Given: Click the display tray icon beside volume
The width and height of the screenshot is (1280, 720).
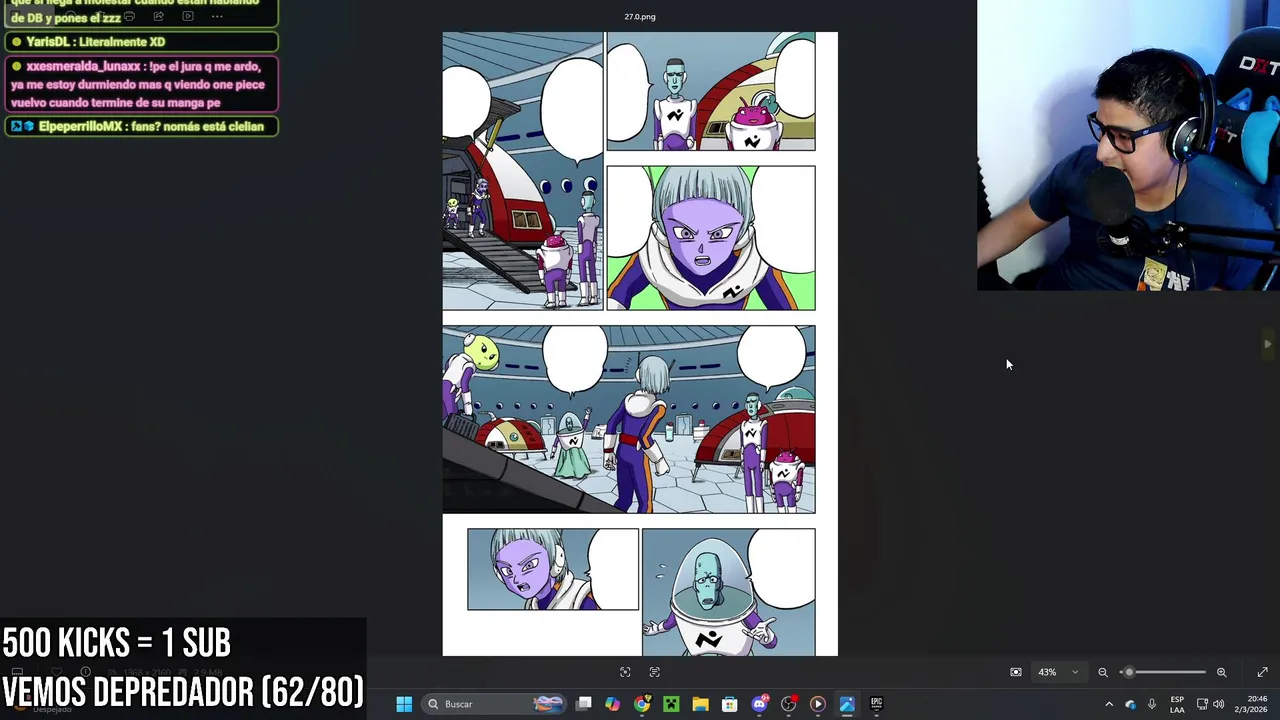Looking at the screenshot, I should (1202, 704).
